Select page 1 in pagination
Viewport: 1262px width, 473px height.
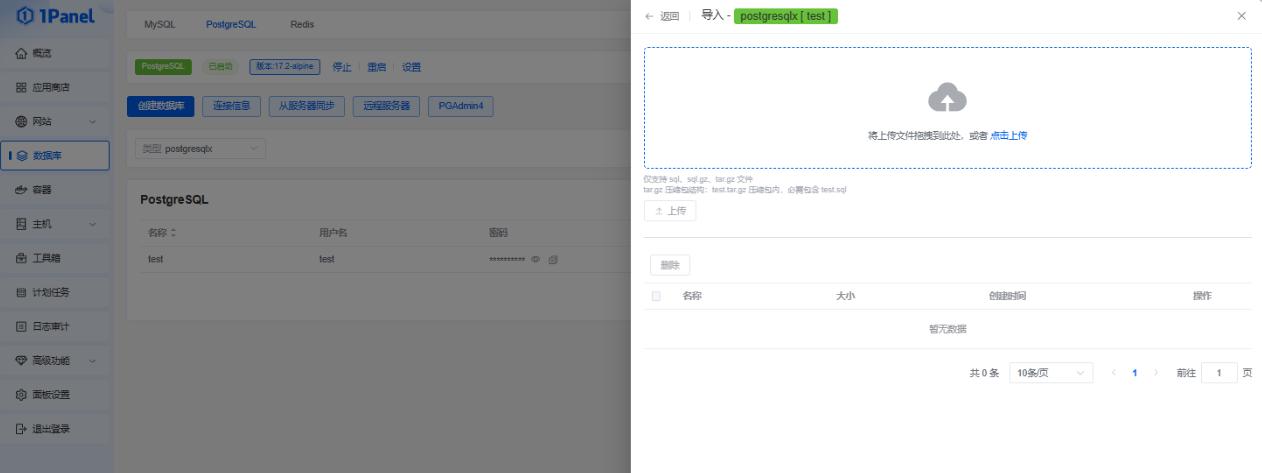click(x=1135, y=373)
